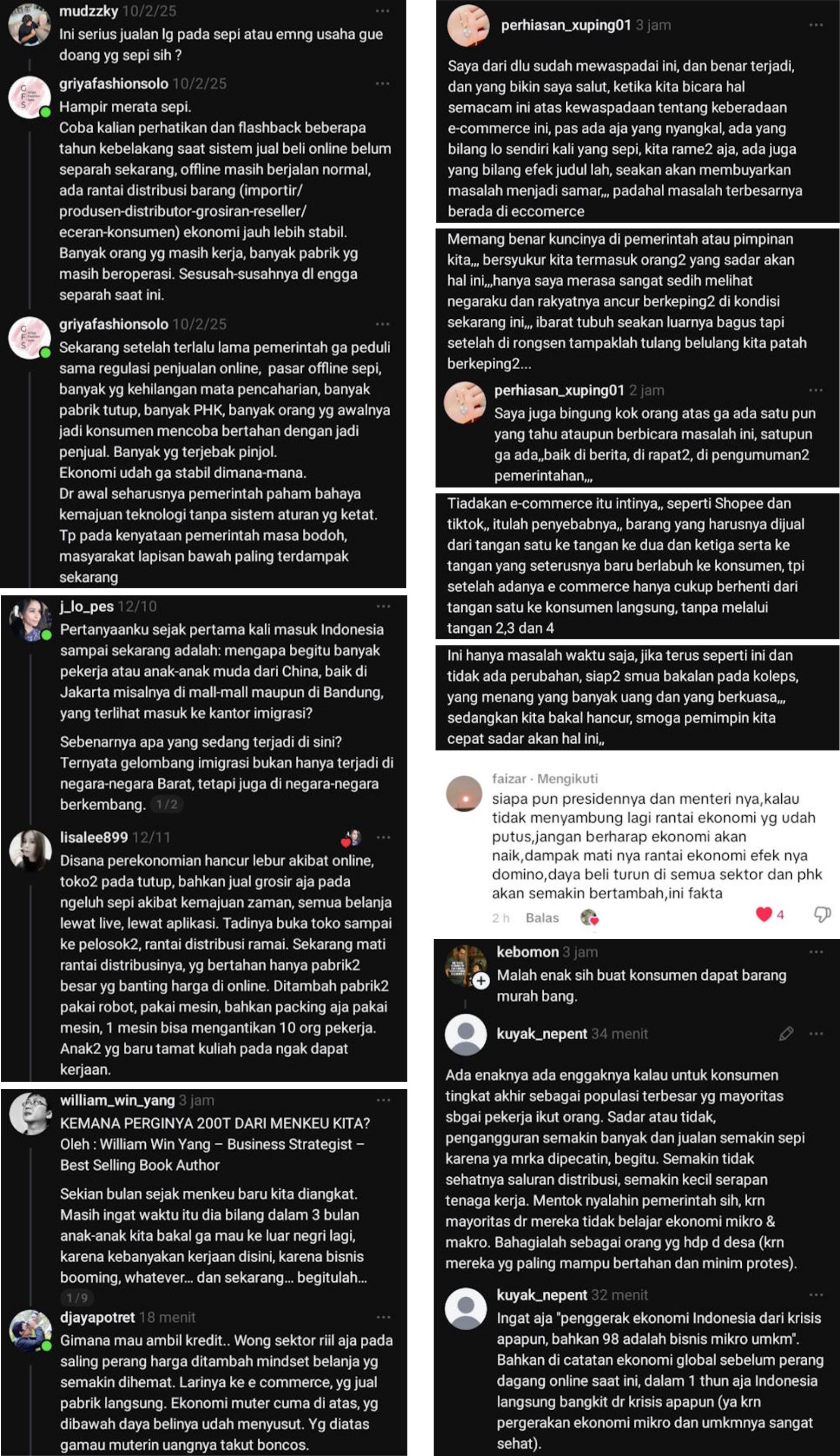Open the 1/2 thread indicator on j_lo_pes's post
Screen dimensions: 840x1456
coord(167,805)
